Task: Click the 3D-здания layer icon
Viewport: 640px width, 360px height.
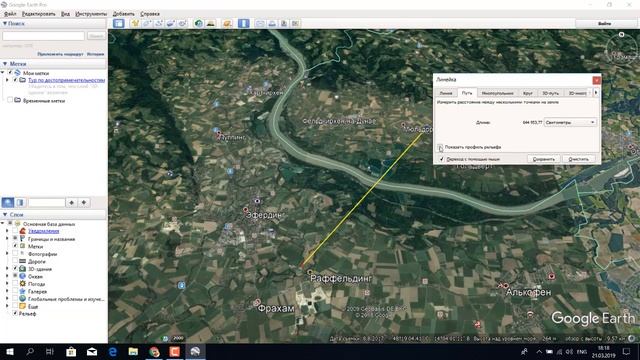Action: pyautogui.click(x=23, y=269)
